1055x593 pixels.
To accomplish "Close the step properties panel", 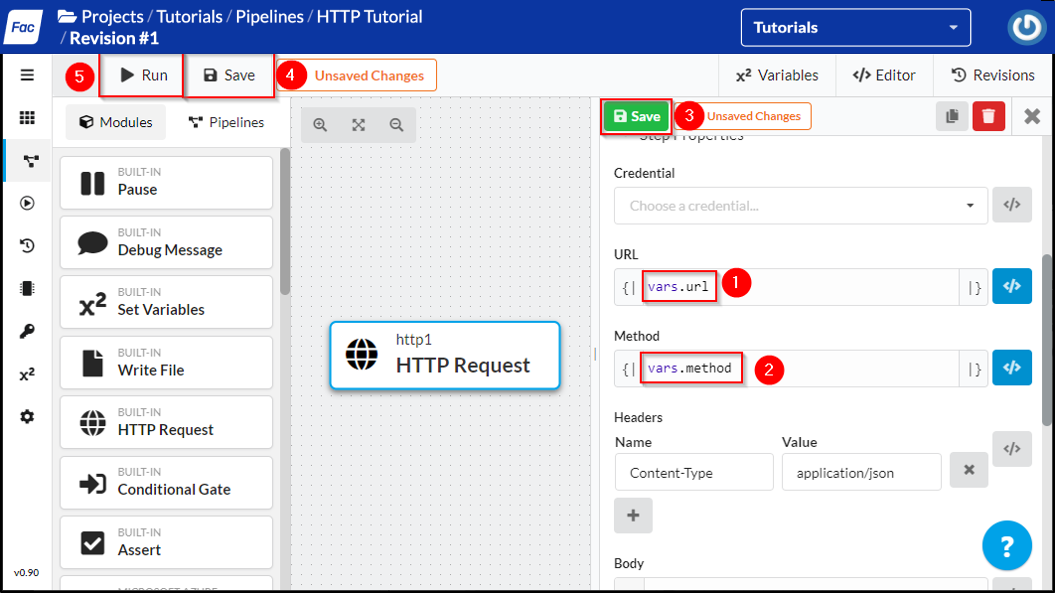I will pos(1032,117).
